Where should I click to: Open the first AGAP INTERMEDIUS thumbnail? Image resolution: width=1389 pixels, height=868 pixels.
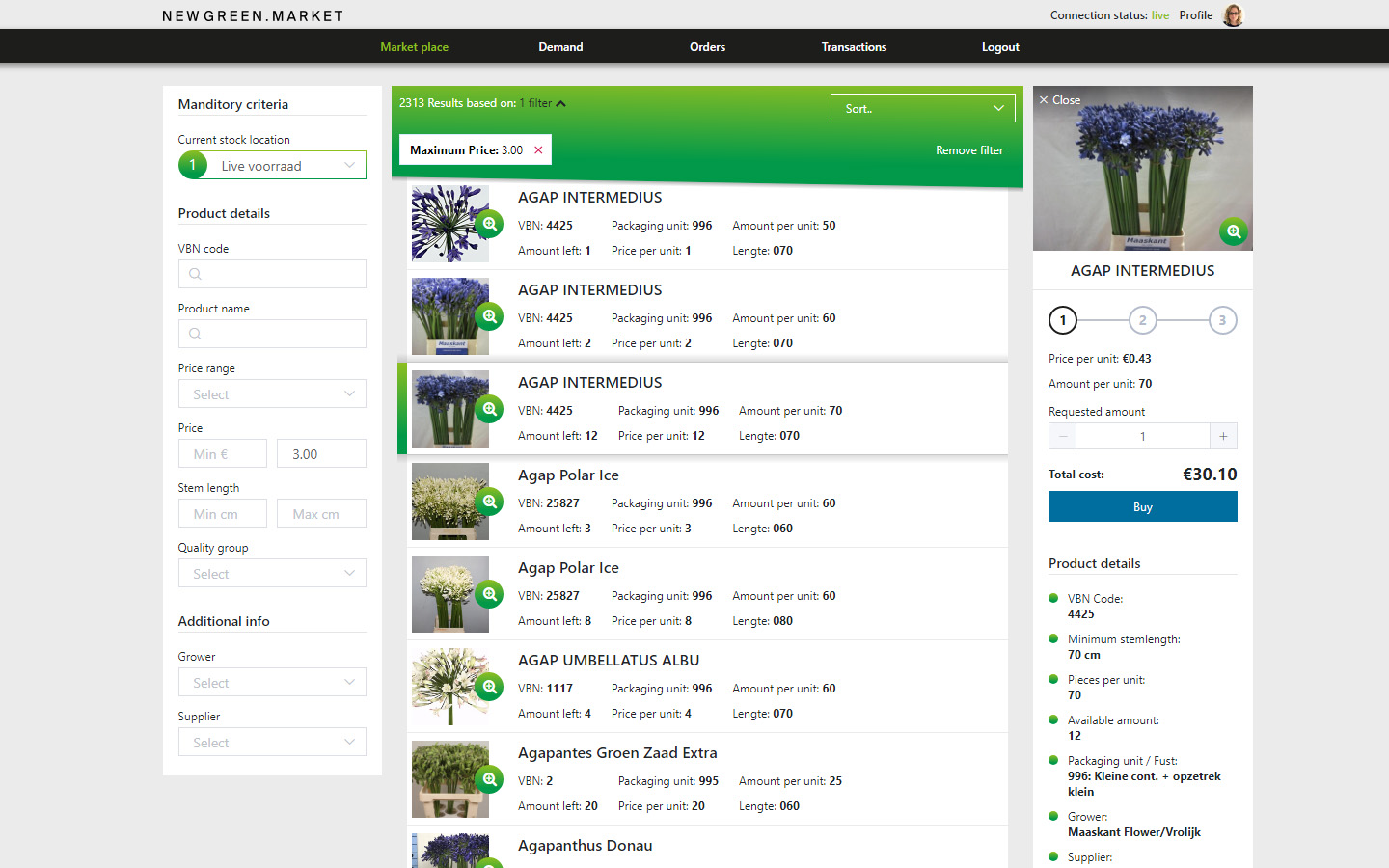coord(450,224)
